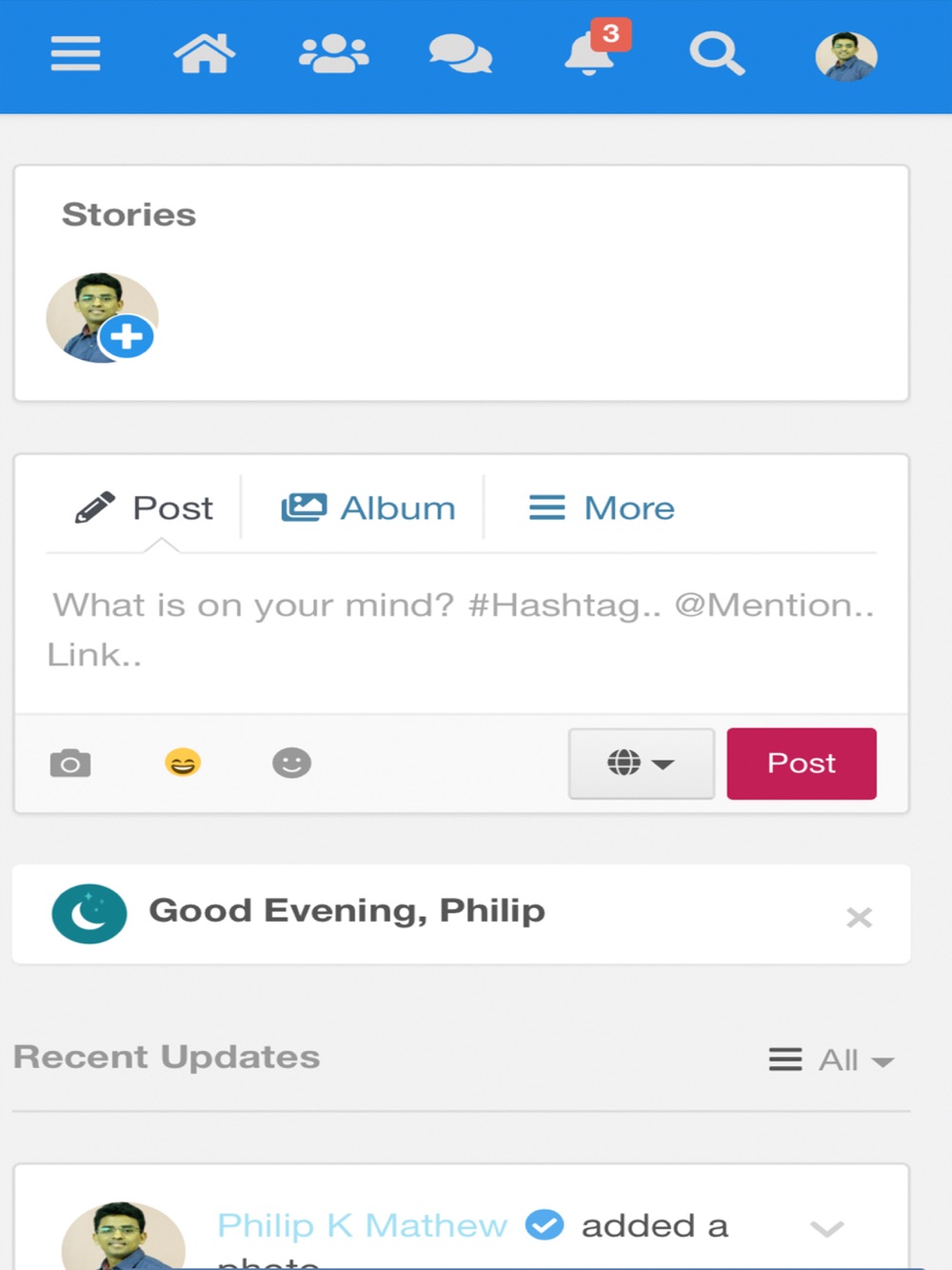
Task: Open the friends group icon
Action: [333, 54]
